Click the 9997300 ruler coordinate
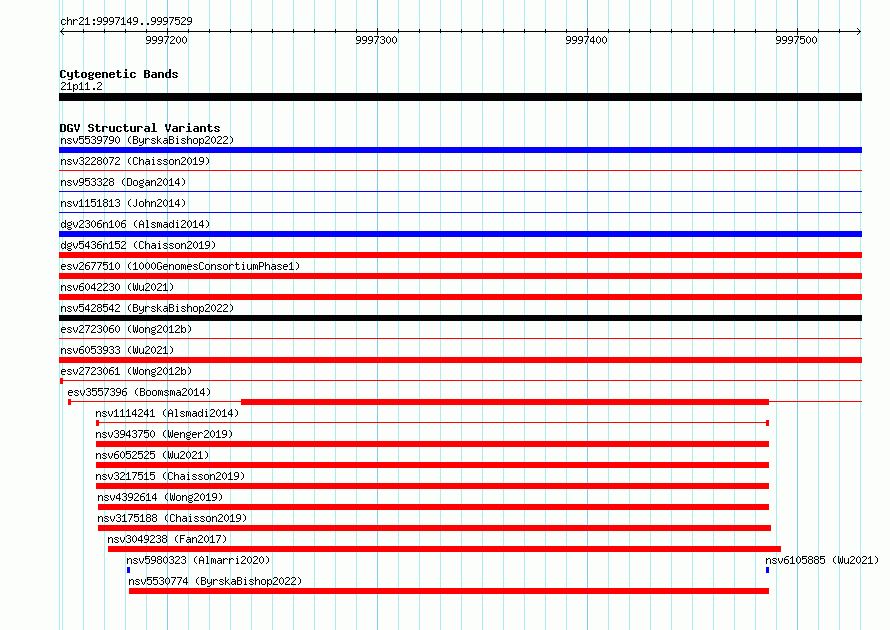 click(376, 40)
